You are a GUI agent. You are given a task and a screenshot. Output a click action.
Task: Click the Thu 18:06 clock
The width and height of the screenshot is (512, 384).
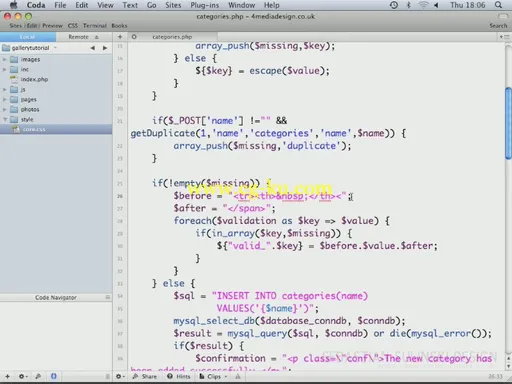468,5
